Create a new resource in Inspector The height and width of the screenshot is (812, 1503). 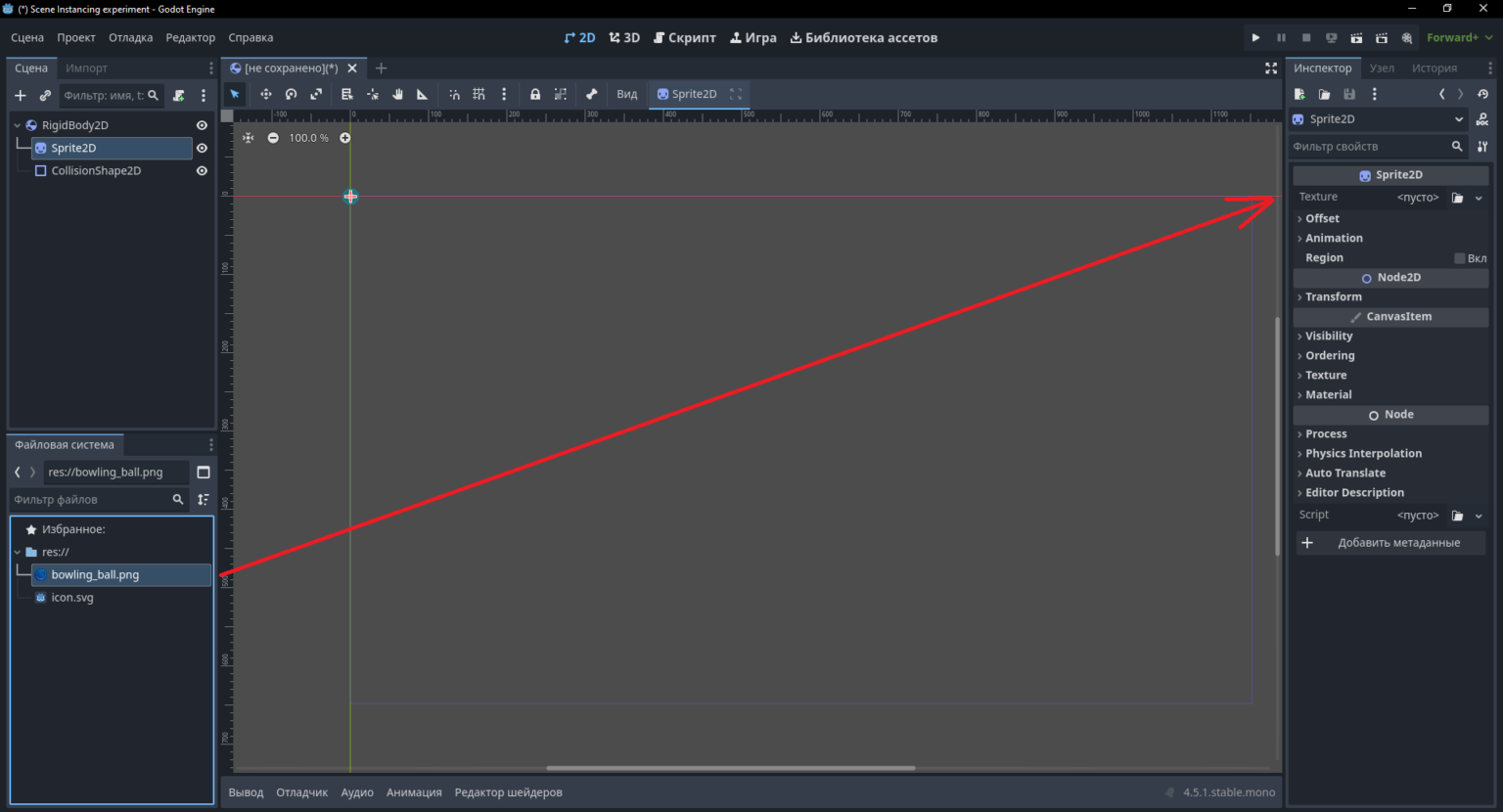click(x=1299, y=94)
